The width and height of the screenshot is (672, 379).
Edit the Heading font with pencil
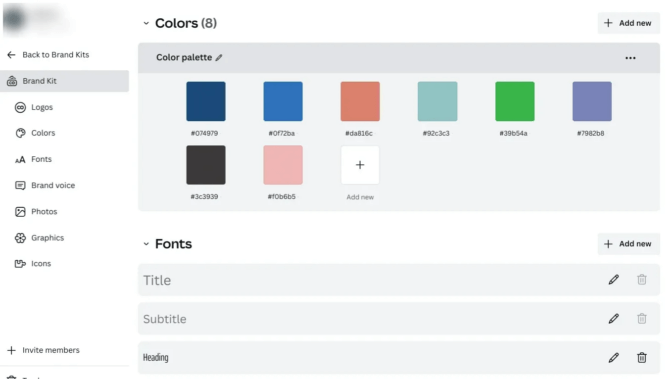coord(613,358)
